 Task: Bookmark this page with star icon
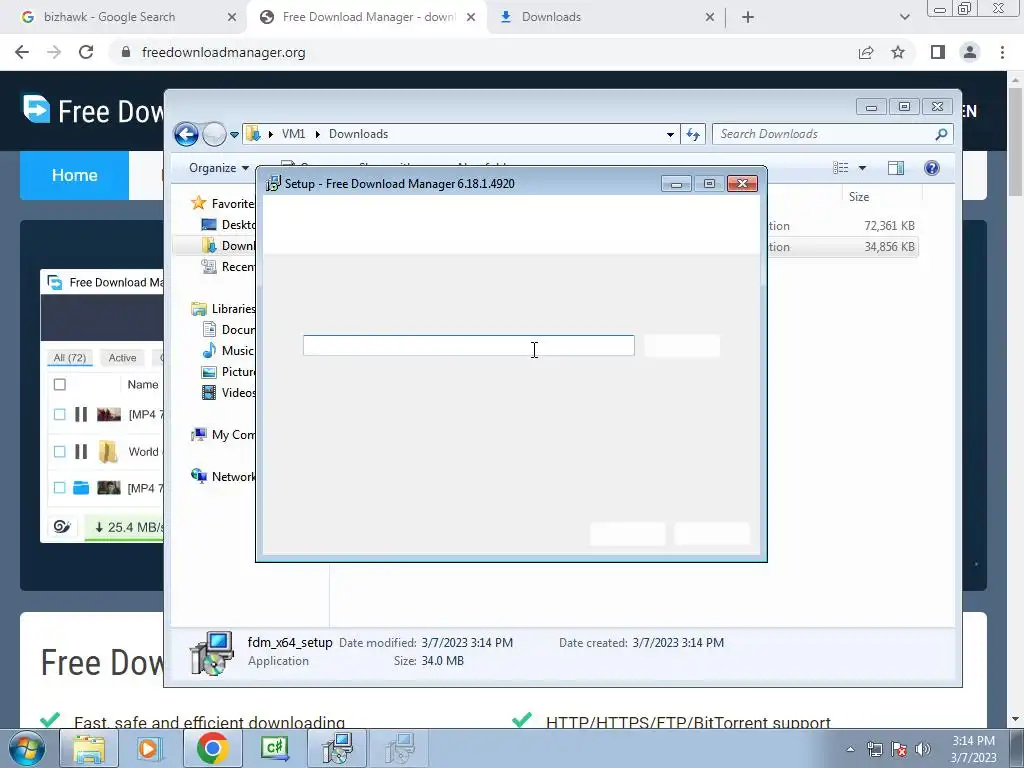pos(898,52)
